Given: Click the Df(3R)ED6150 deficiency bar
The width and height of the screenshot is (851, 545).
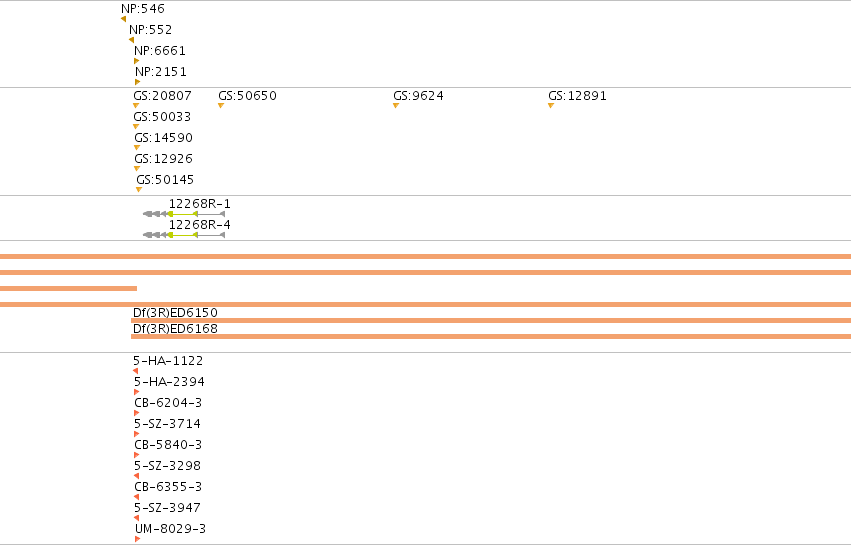Looking at the screenshot, I should 491,321.
